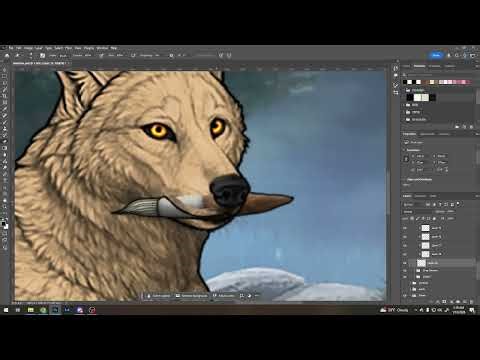Switch to the Paths tab
This screenshot has width=480, height=360.
pos(433,196)
